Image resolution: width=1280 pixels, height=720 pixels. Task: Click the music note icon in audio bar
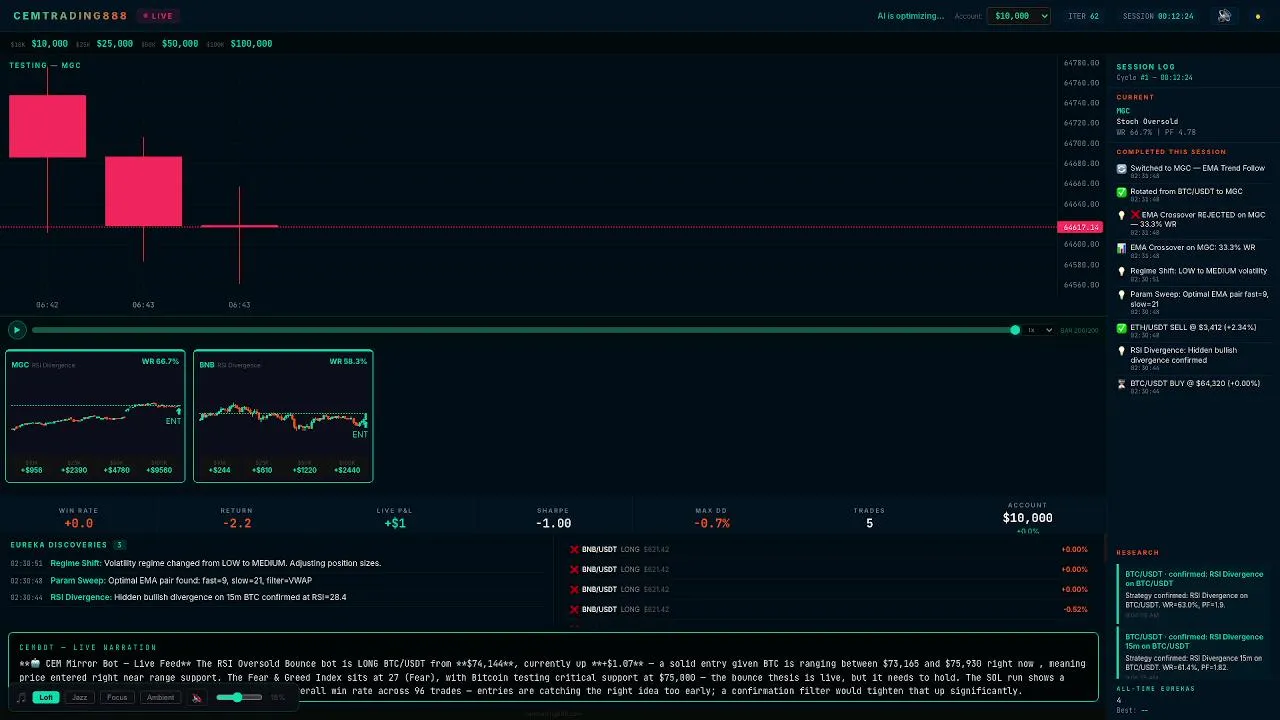22,697
